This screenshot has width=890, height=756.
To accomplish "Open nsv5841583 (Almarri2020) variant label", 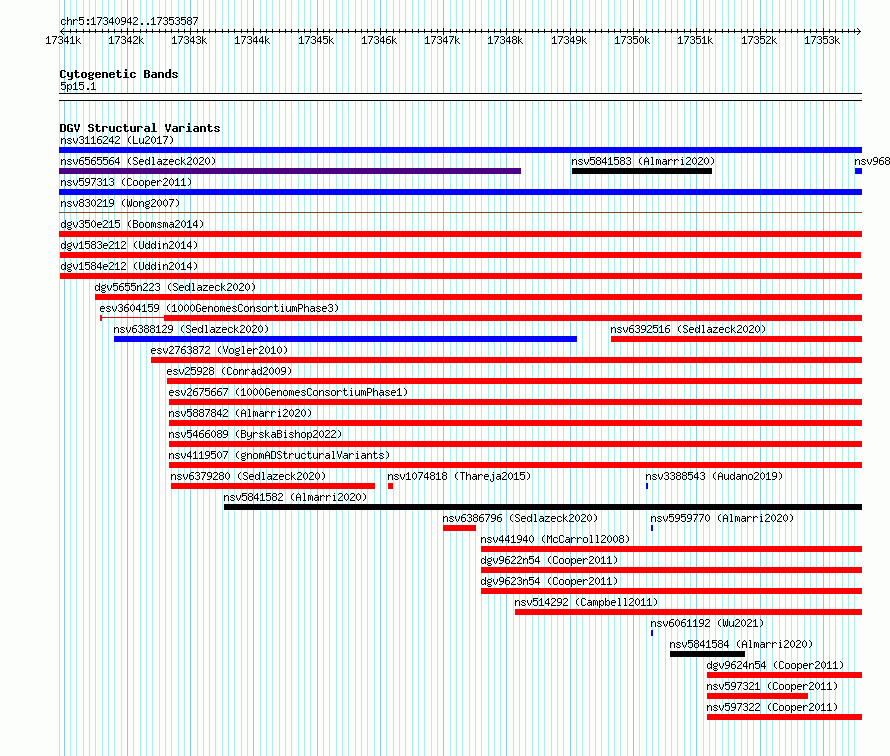I will click(x=643, y=161).
